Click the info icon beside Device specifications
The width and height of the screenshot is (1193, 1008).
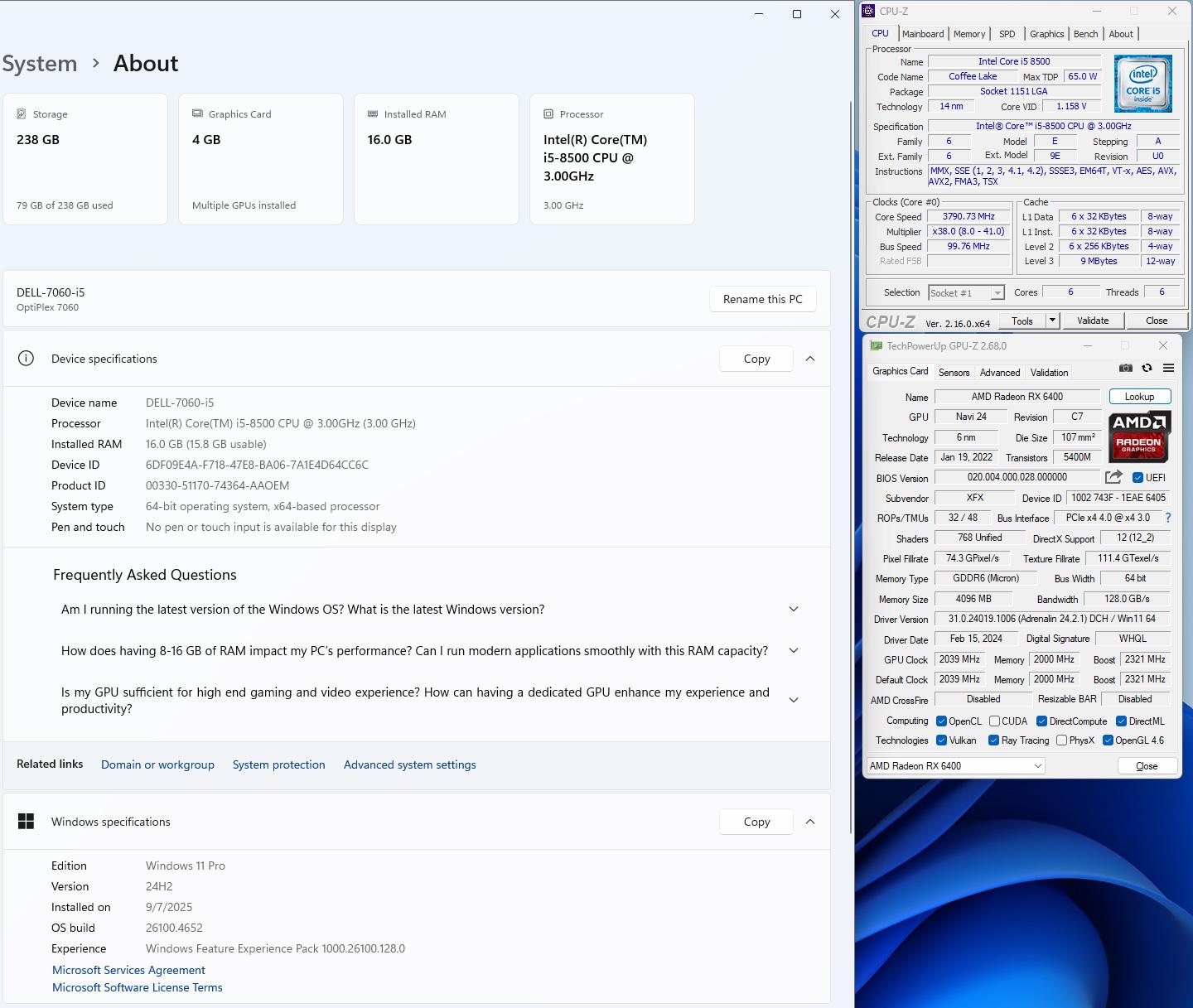coord(27,359)
